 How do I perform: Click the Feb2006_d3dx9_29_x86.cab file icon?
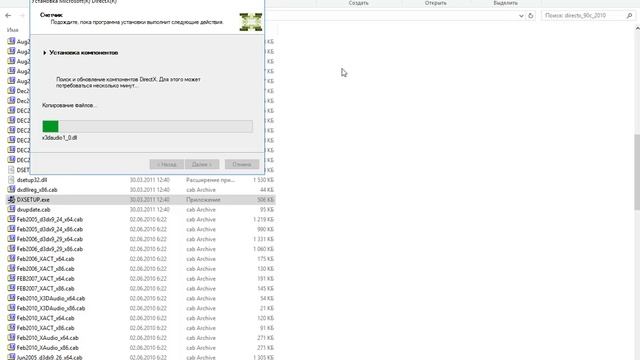pyautogui.click(x=11, y=249)
